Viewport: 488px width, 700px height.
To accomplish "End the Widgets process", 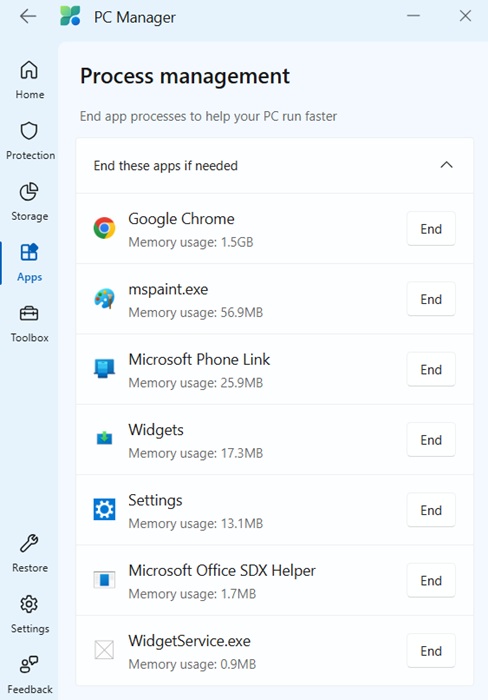I will tap(431, 440).
